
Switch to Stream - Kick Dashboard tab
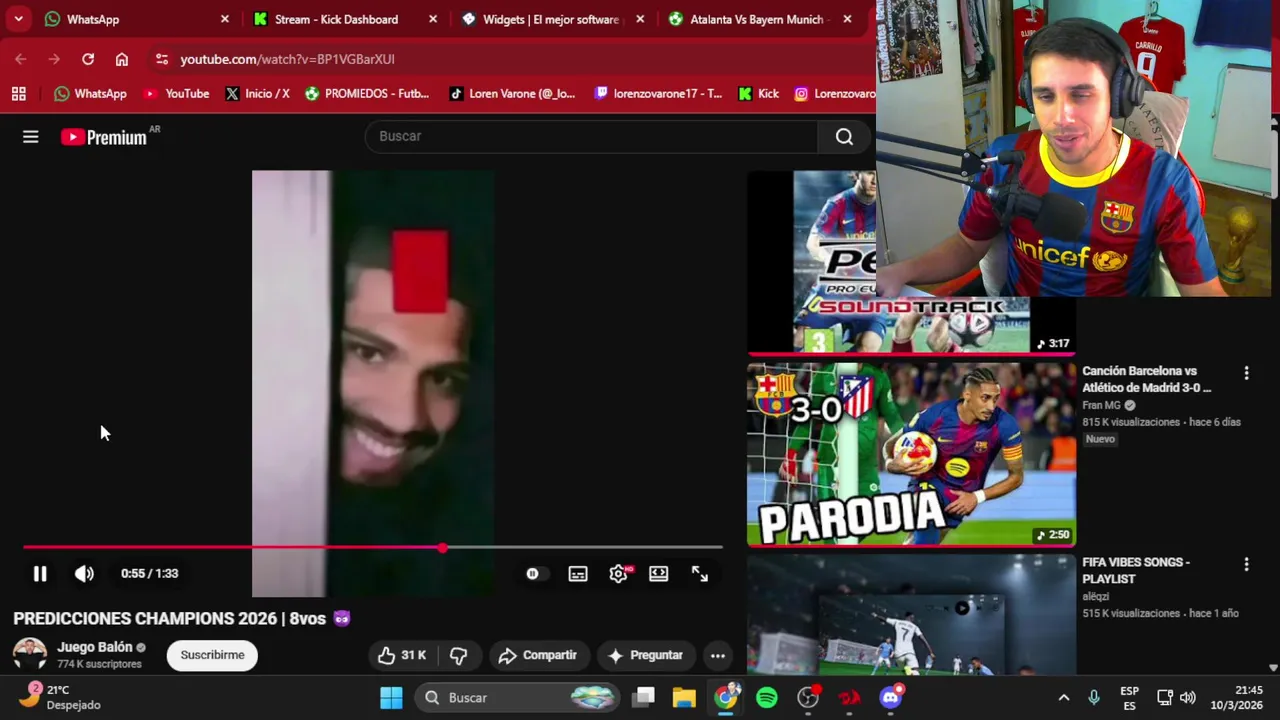tap(345, 19)
